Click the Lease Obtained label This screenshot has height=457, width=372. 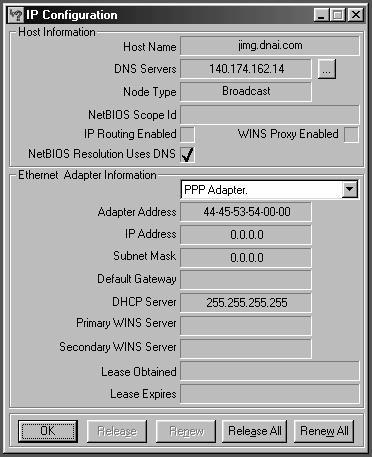click(x=139, y=372)
